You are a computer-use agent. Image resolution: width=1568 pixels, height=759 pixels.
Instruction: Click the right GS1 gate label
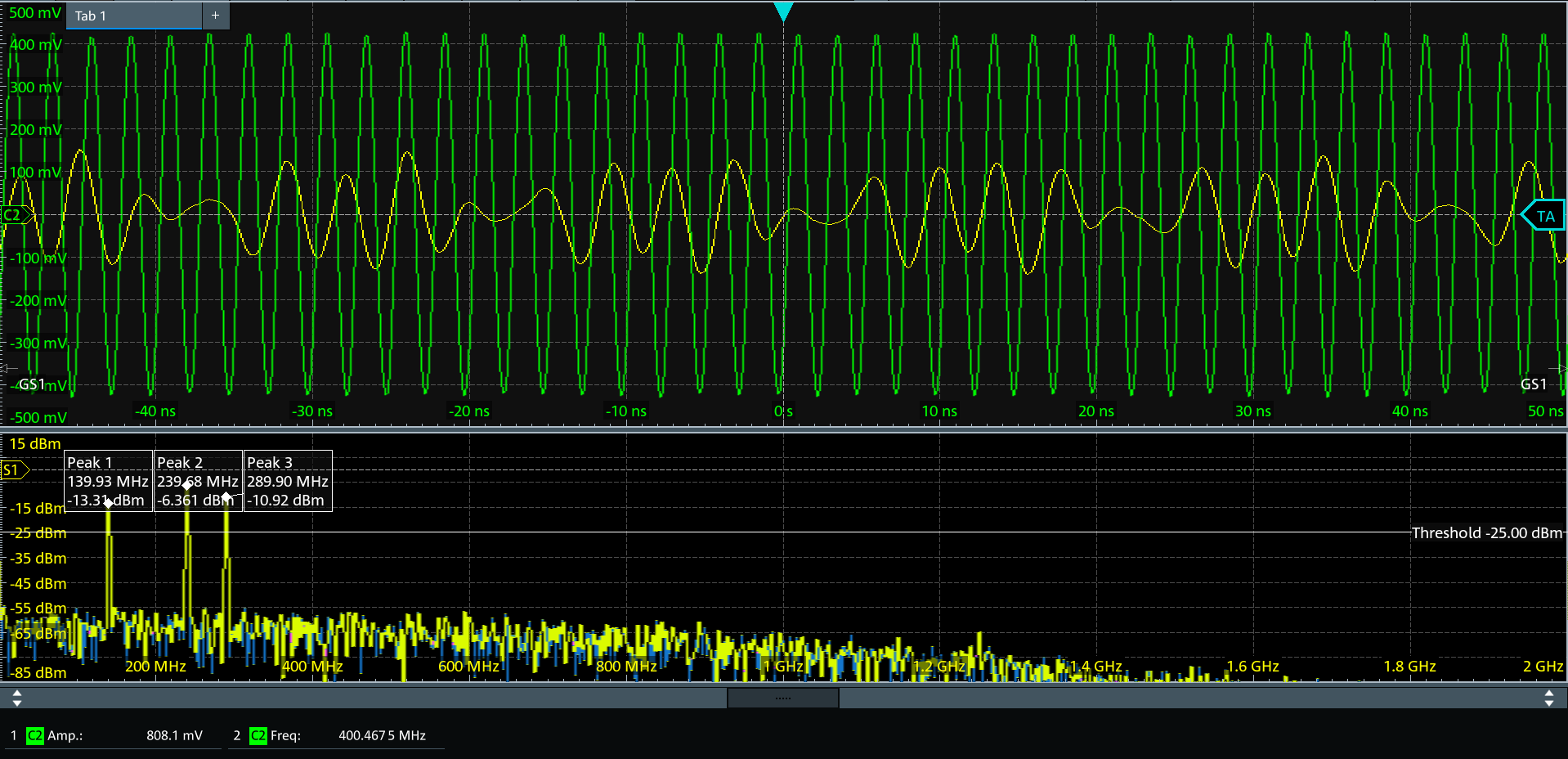[1534, 384]
